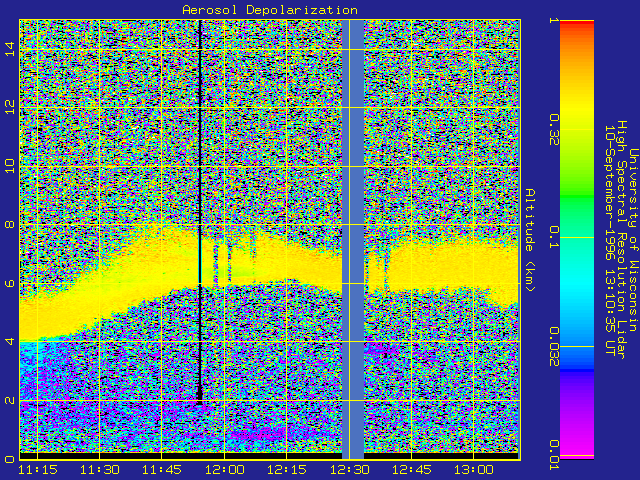Click the altitude label 6
Image resolution: width=640 pixels, height=480 pixels.
[x=10, y=283]
